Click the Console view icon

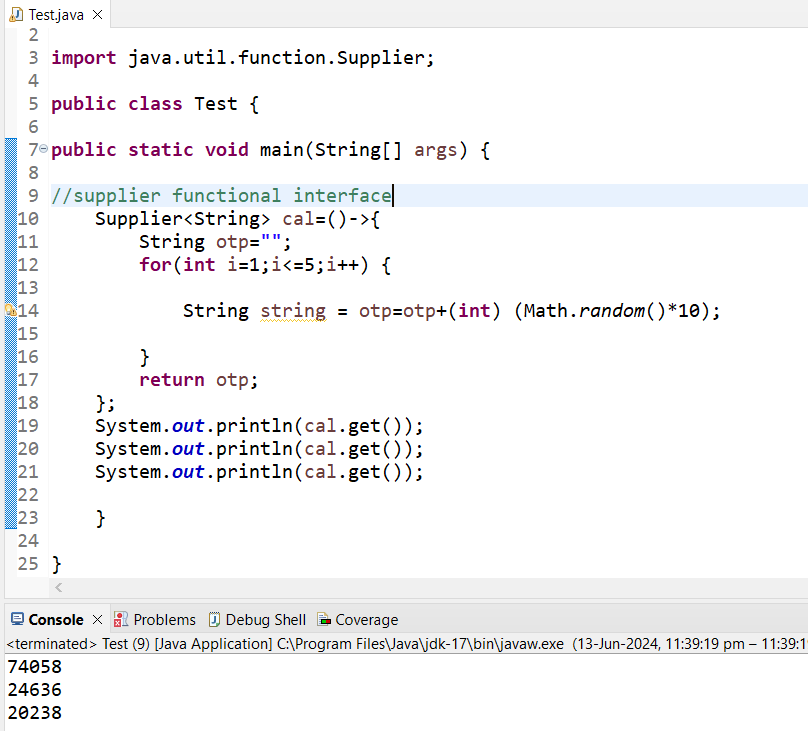click(17, 619)
